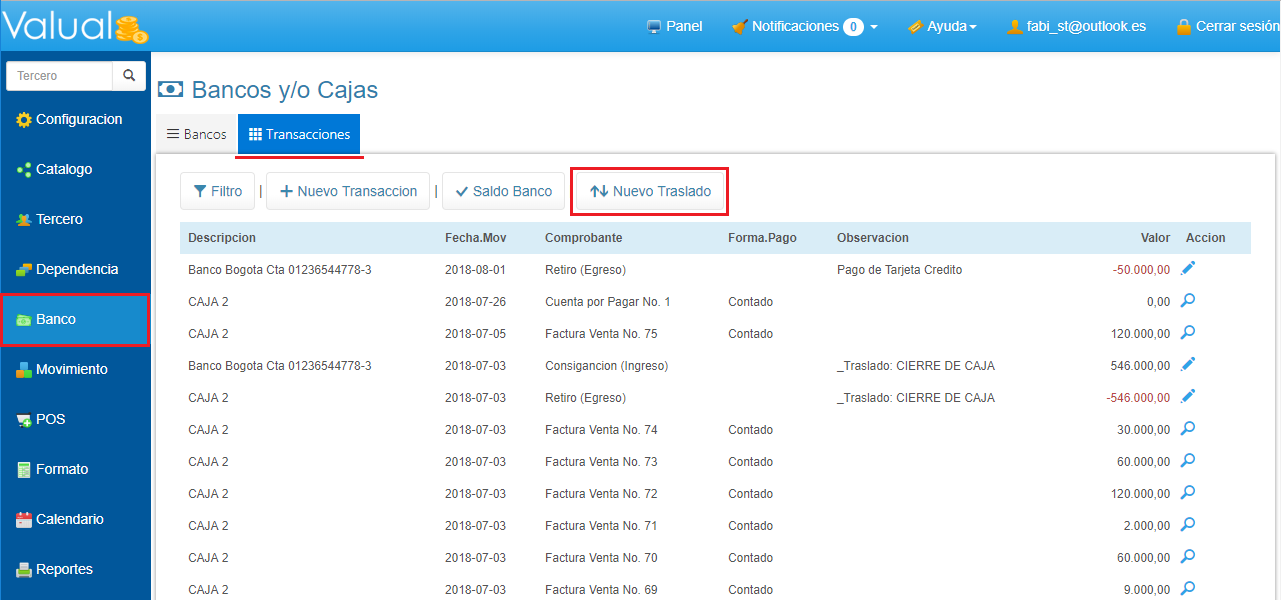1281x600 pixels.
Task: Click the Saldo Banco button
Action: click(x=503, y=191)
